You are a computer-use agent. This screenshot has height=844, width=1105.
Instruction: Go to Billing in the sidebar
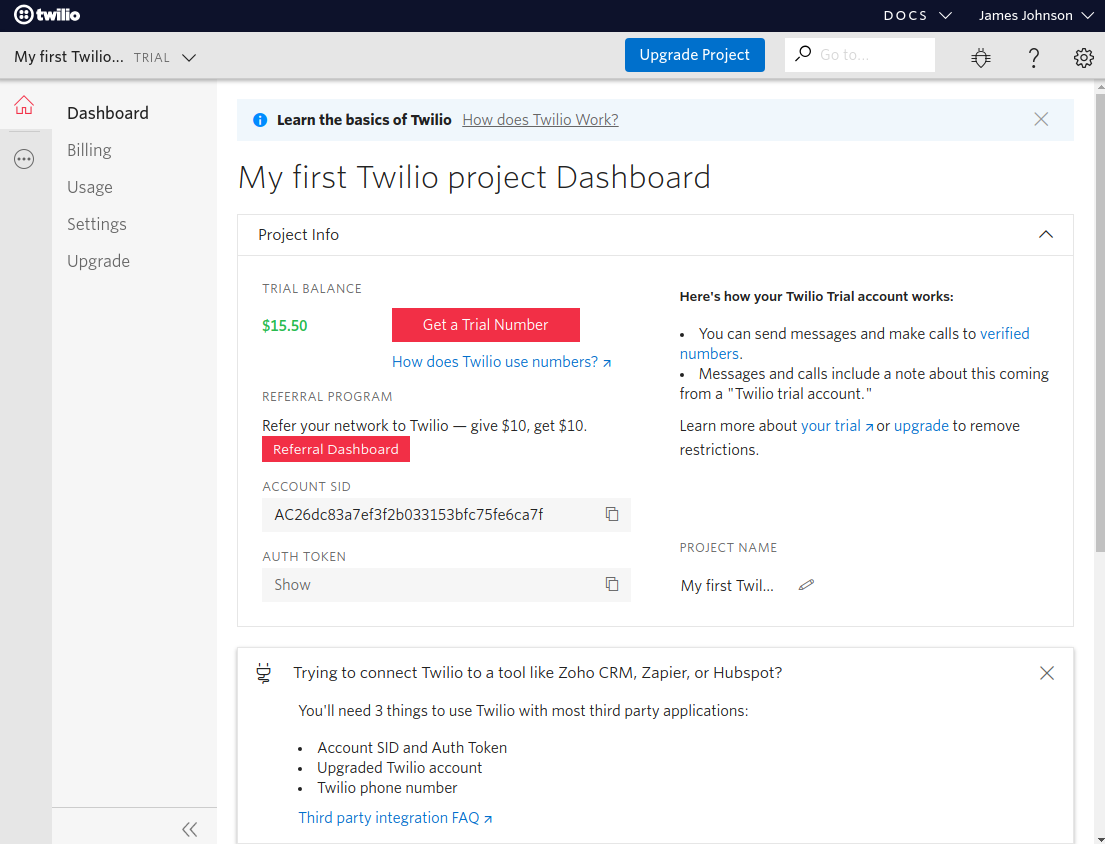[x=89, y=150]
